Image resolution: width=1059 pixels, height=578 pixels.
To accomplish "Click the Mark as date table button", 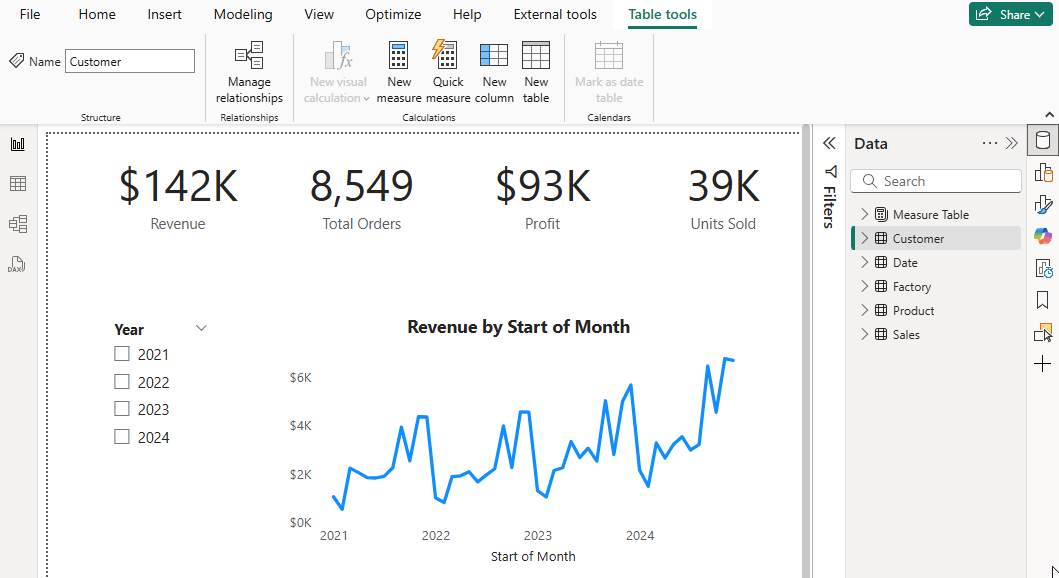I will (x=609, y=72).
